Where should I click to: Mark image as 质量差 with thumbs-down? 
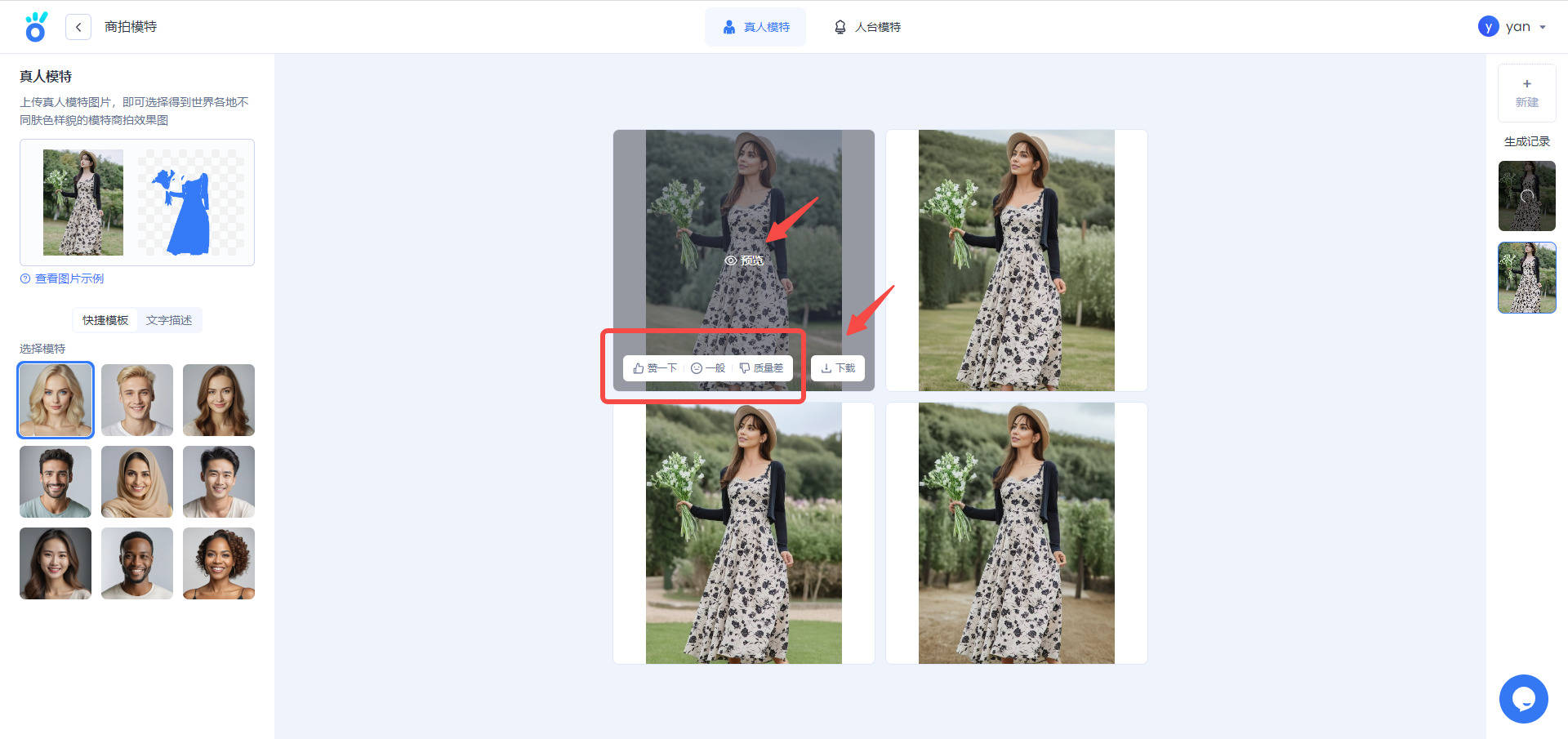[761, 368]
